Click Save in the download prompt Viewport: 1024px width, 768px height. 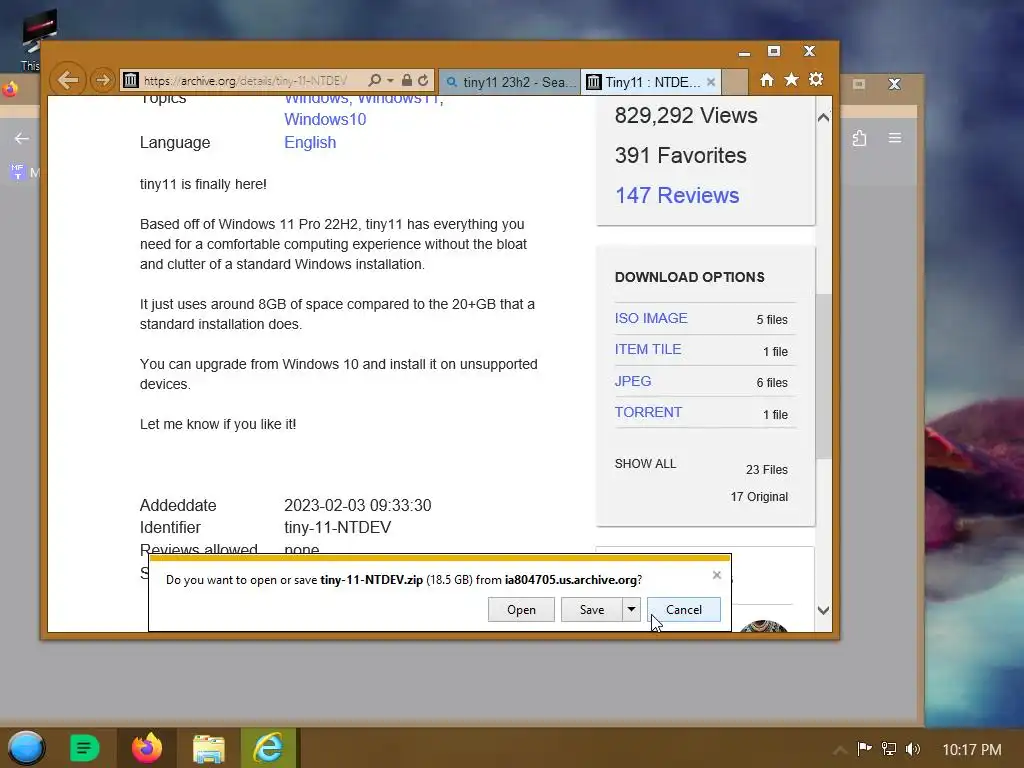[592, 609]
